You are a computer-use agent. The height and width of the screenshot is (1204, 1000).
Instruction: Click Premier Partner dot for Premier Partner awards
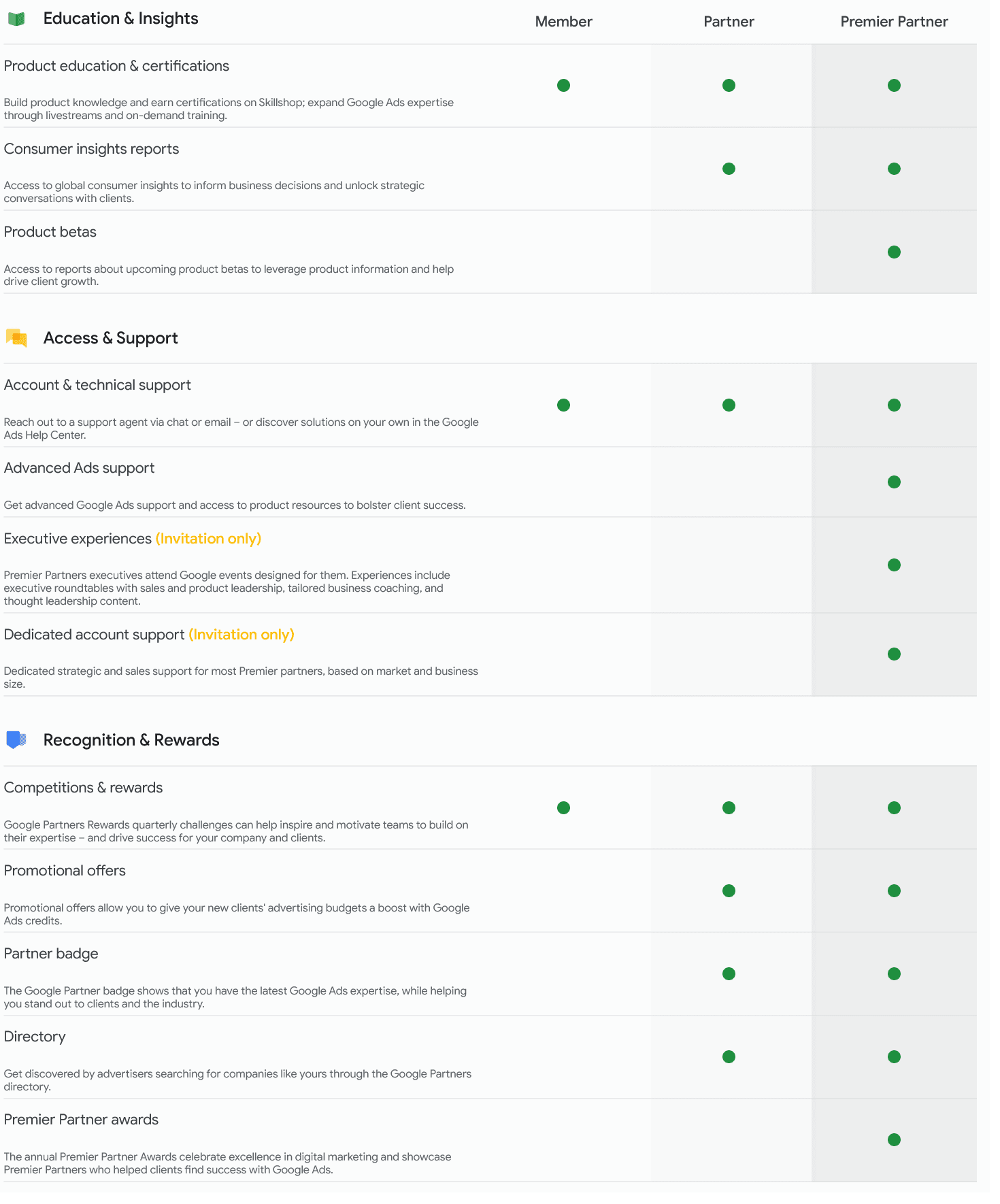pos(894,1140)
